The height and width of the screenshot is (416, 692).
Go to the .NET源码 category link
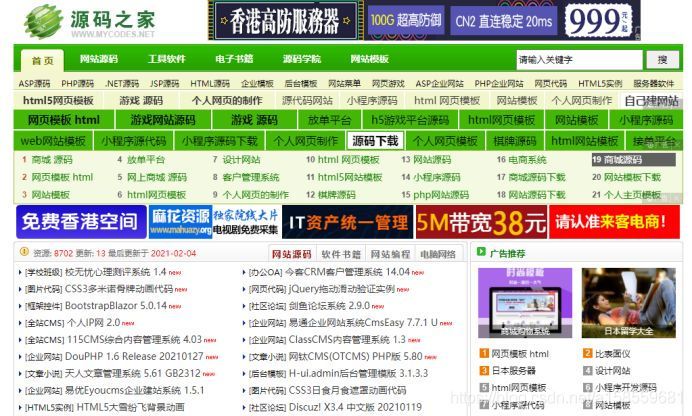point(122,83)
